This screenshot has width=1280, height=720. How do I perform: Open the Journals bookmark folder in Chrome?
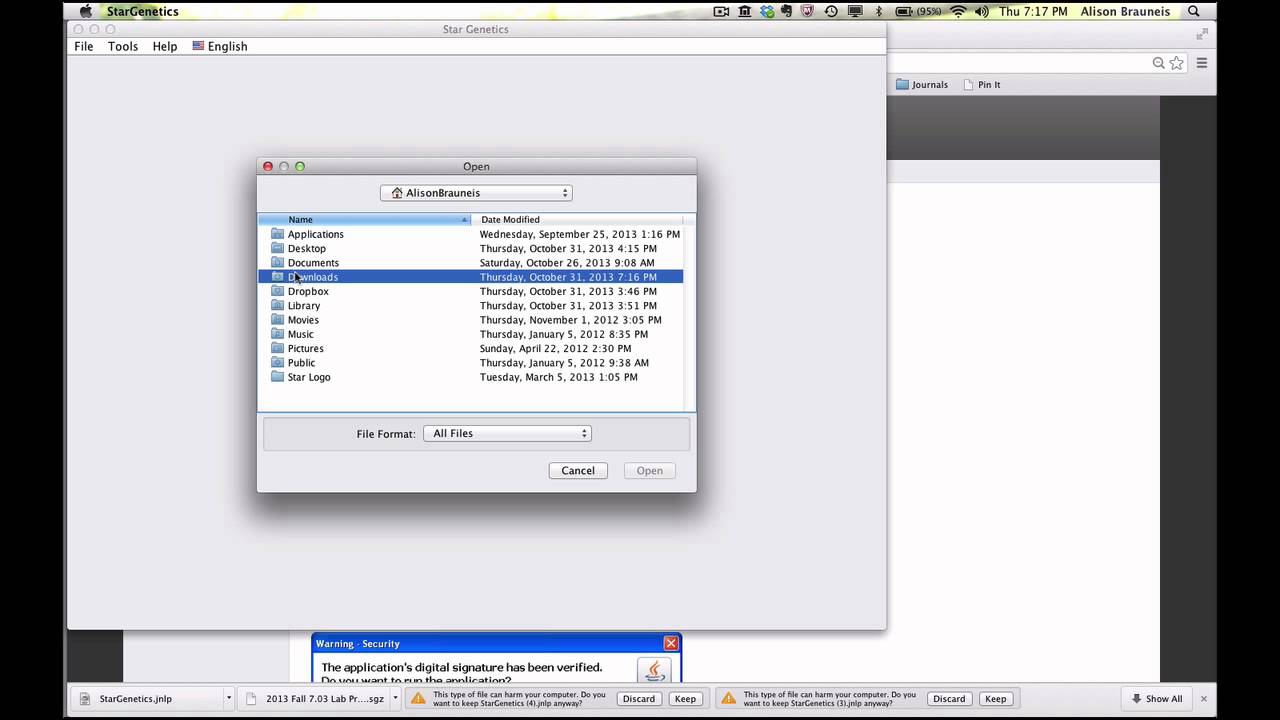coord(922,85)
